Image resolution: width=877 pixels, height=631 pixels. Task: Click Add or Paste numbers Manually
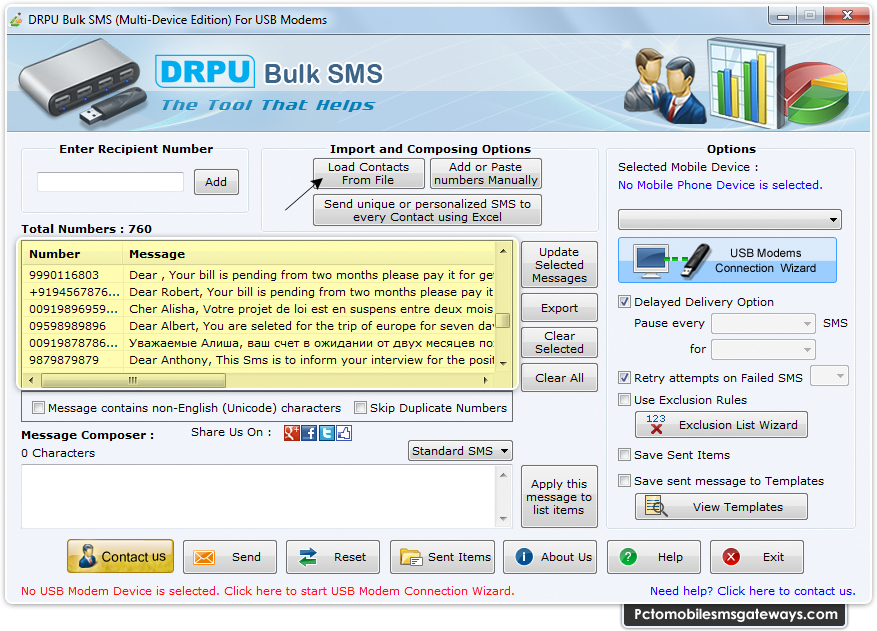point(485,173)
